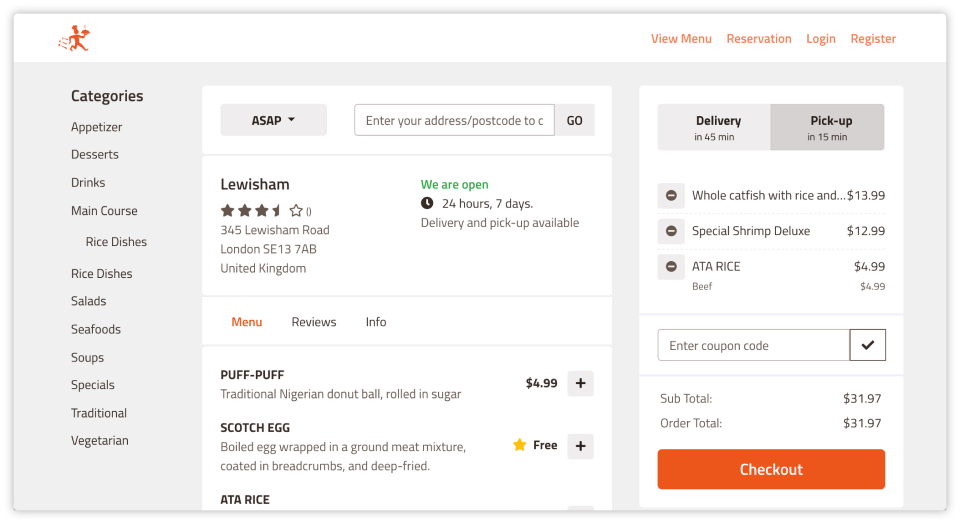The height and width of the screenshot is (524, 960).
Task: Open View Menu in the header
Action: pyautogui.click(x=681, y=39)
